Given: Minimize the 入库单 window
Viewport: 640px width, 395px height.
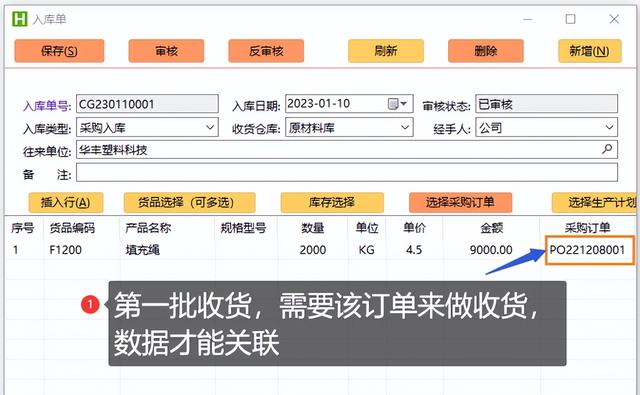Looking at the screenshot, I should pos(528,19).
